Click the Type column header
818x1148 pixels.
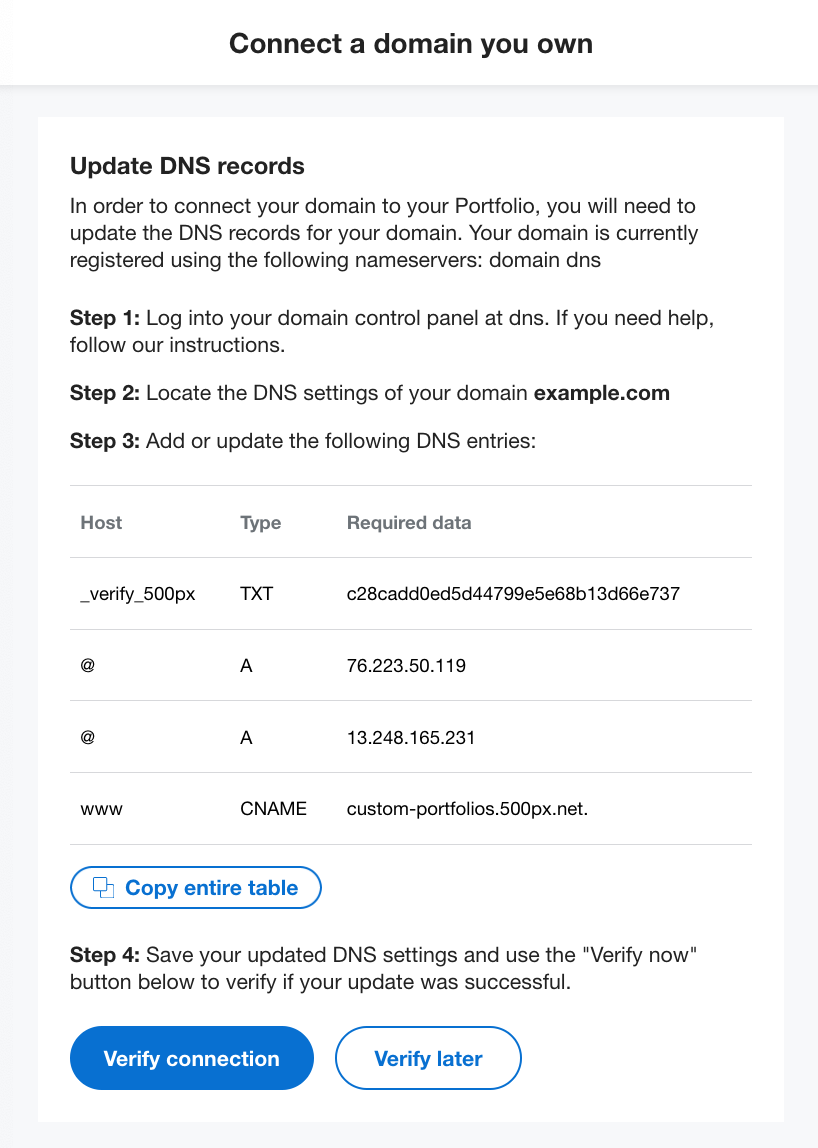[261, 523]
